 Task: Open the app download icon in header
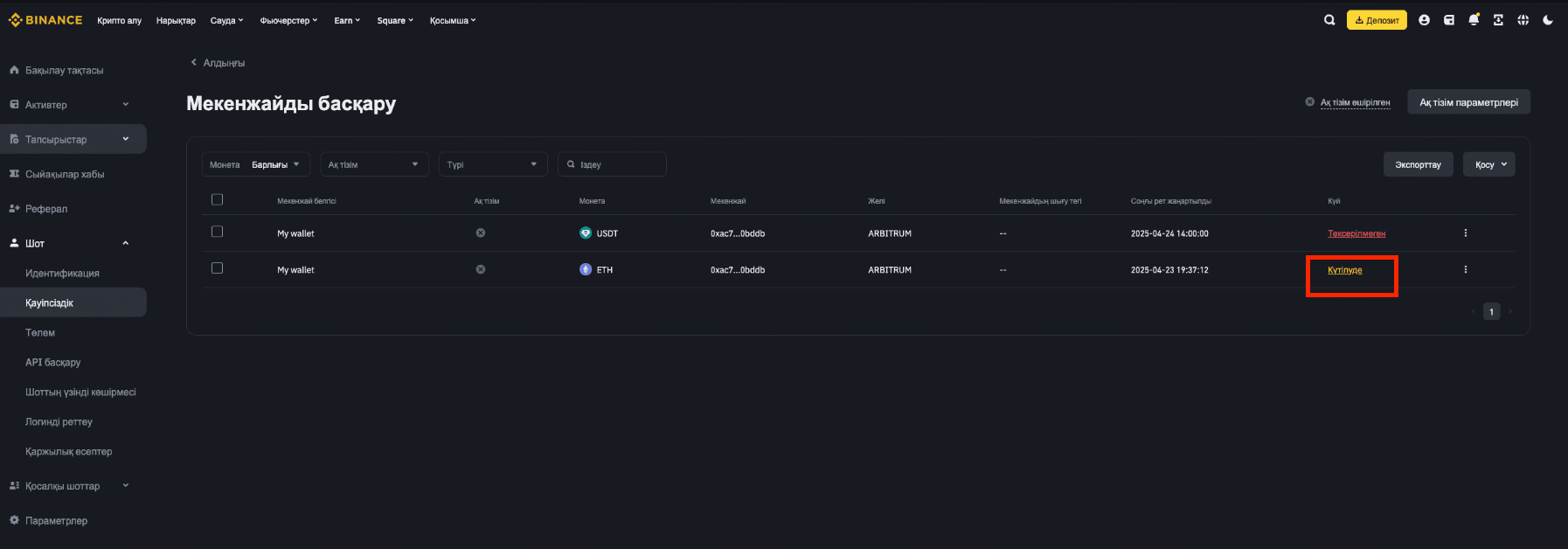(x=1498, y=20)
